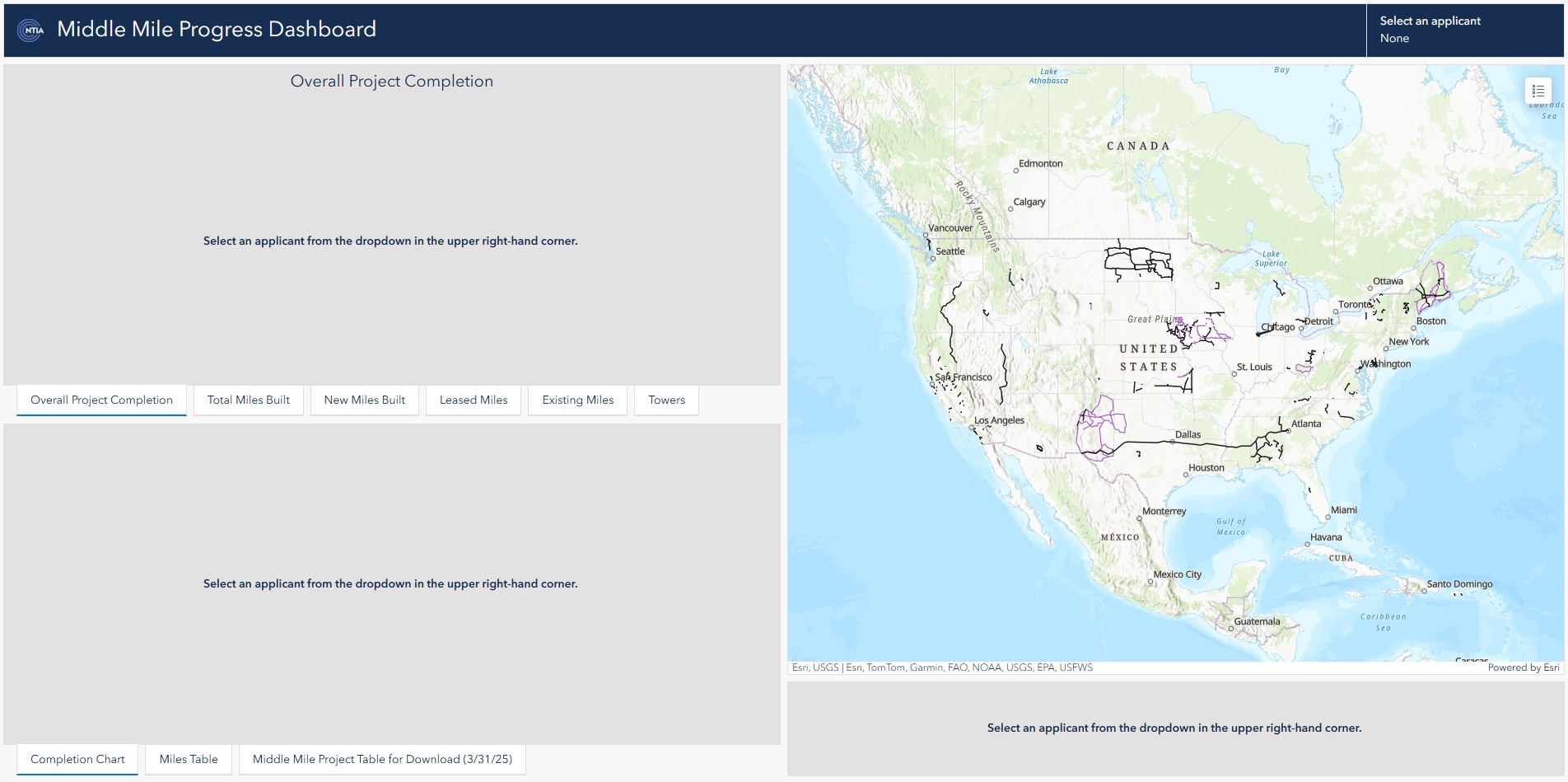Switch to the New Miles Built tab
Screen dimensions: 1568x782
[x=364, y=400]
